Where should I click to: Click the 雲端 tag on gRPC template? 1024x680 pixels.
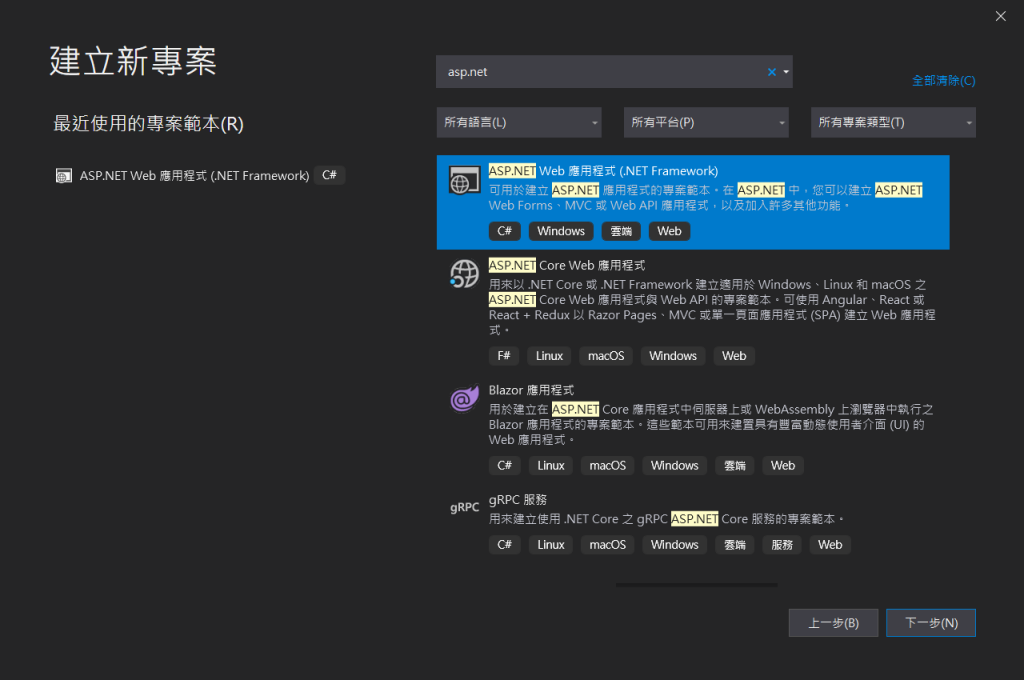click(735, 545)
